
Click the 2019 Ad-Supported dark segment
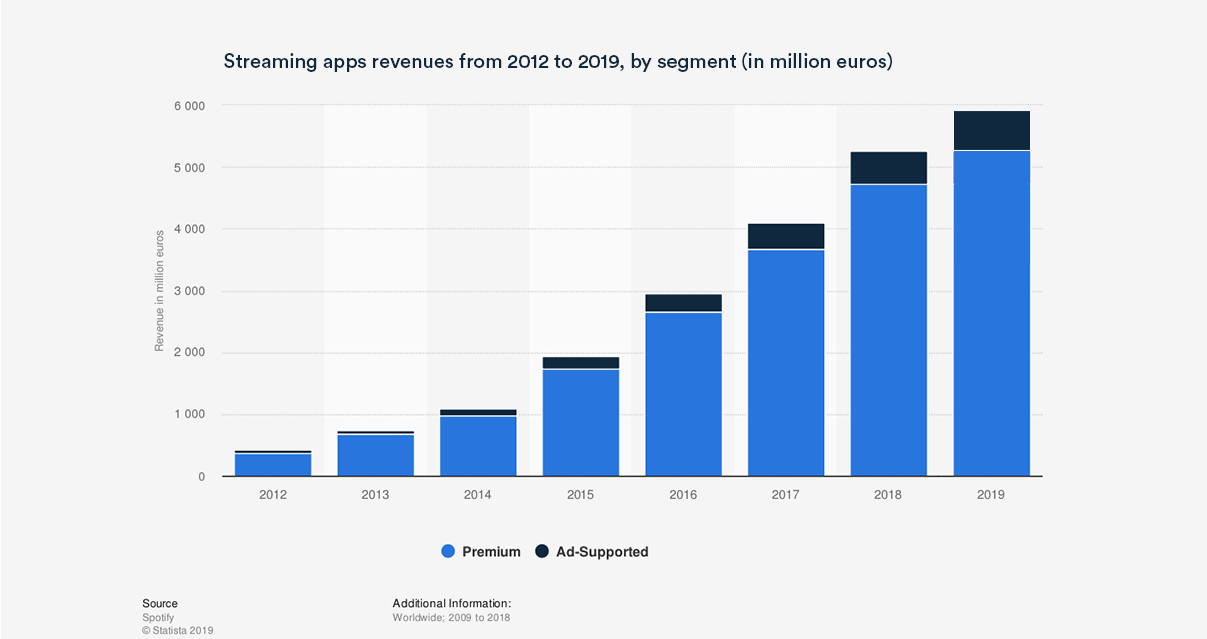click(992, 130)
